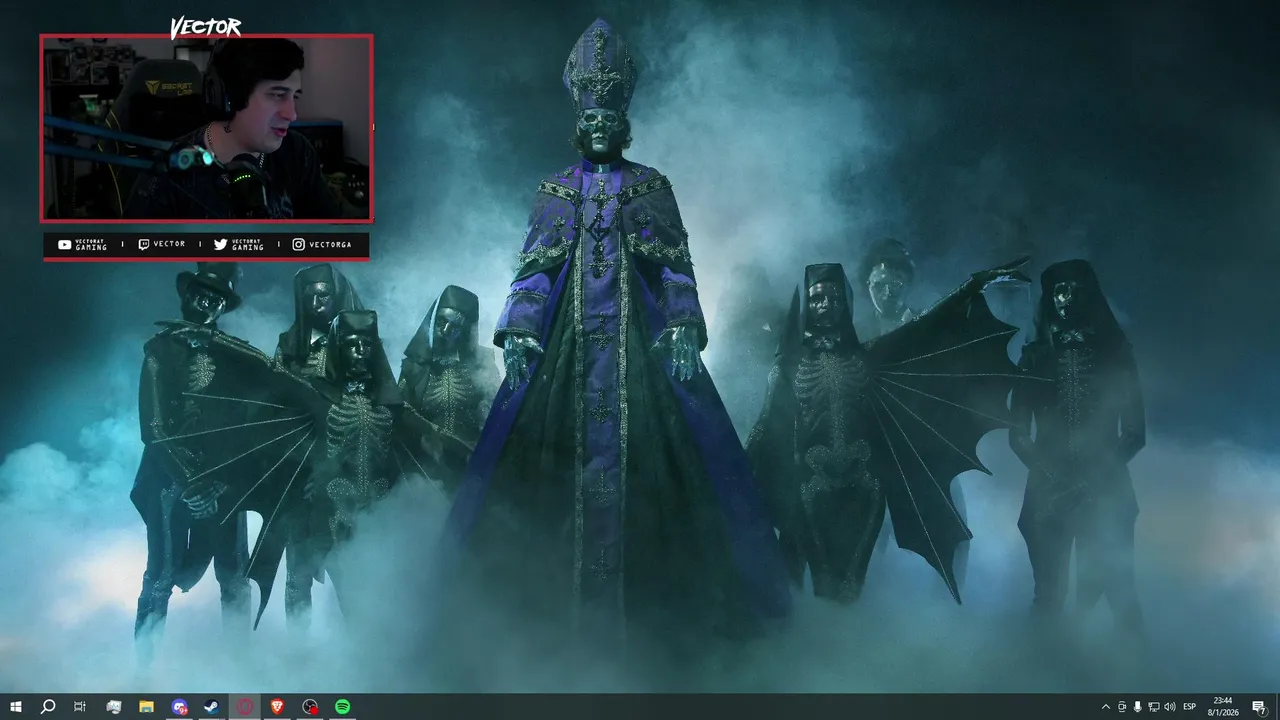The width and height of the screenshot is (1280, 720).
Task: Open Meet Now camera tray icon
Action: pos(1121,707)
